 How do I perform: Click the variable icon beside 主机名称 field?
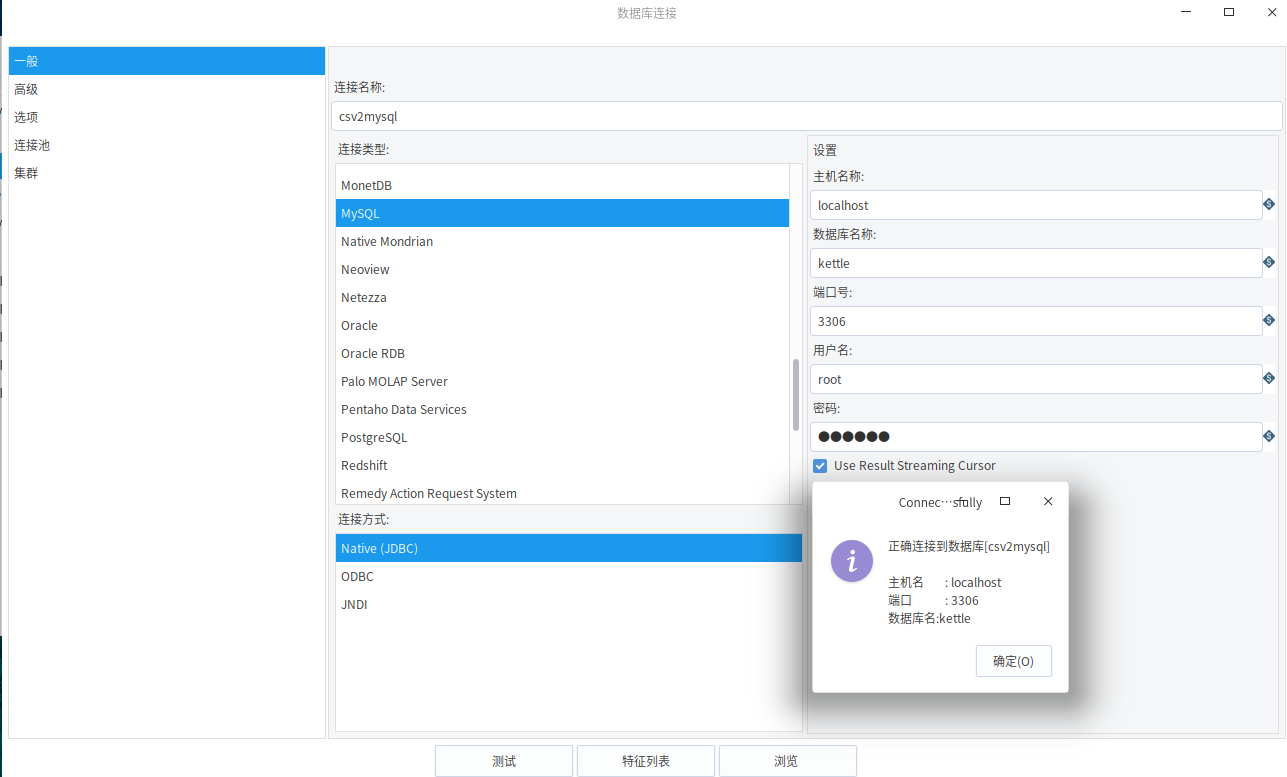click(x=1269, y=204)
